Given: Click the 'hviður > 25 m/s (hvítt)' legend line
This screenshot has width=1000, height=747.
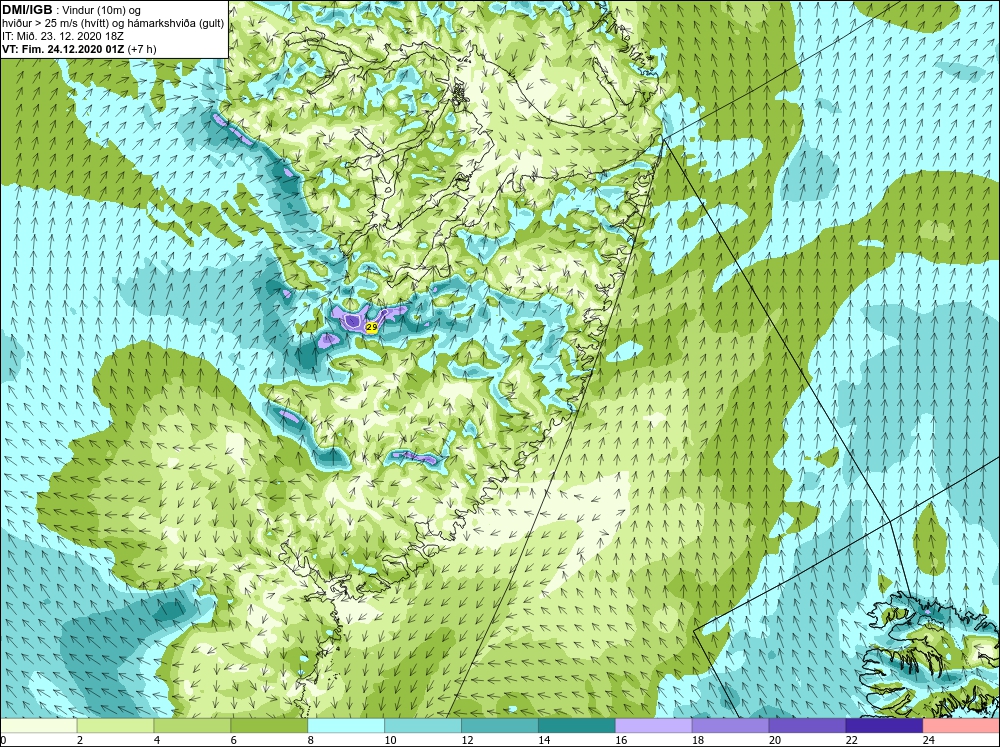Looking at the screenshot, I should [55, 23].
